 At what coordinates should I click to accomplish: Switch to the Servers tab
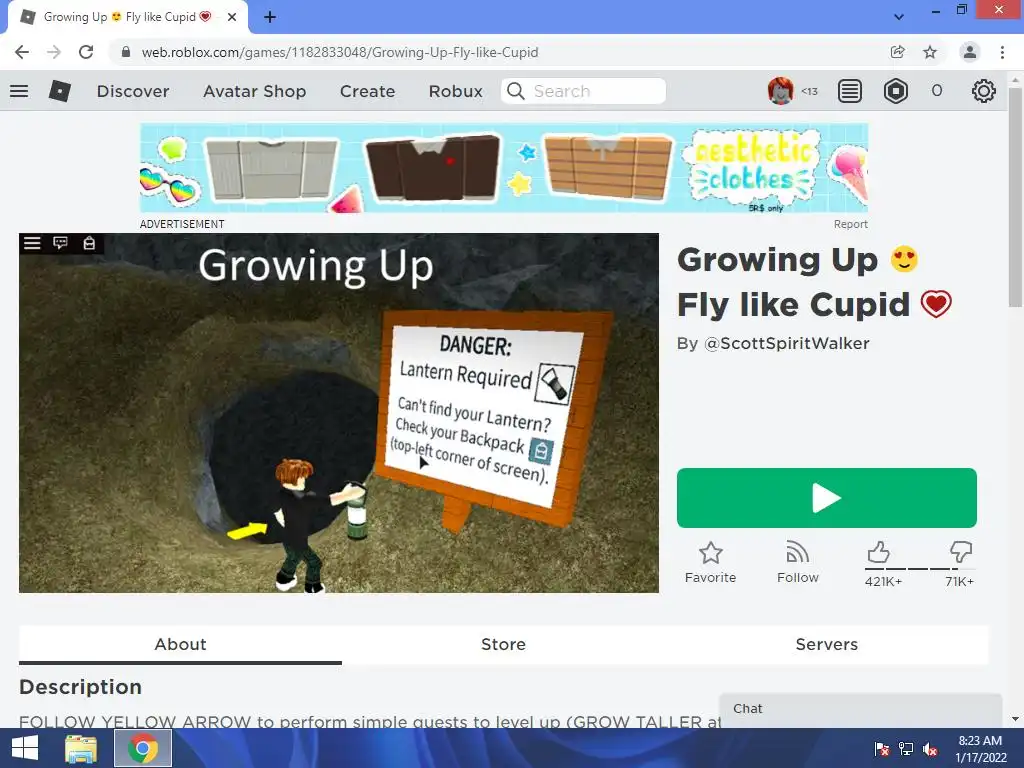(x=826, y=644)
